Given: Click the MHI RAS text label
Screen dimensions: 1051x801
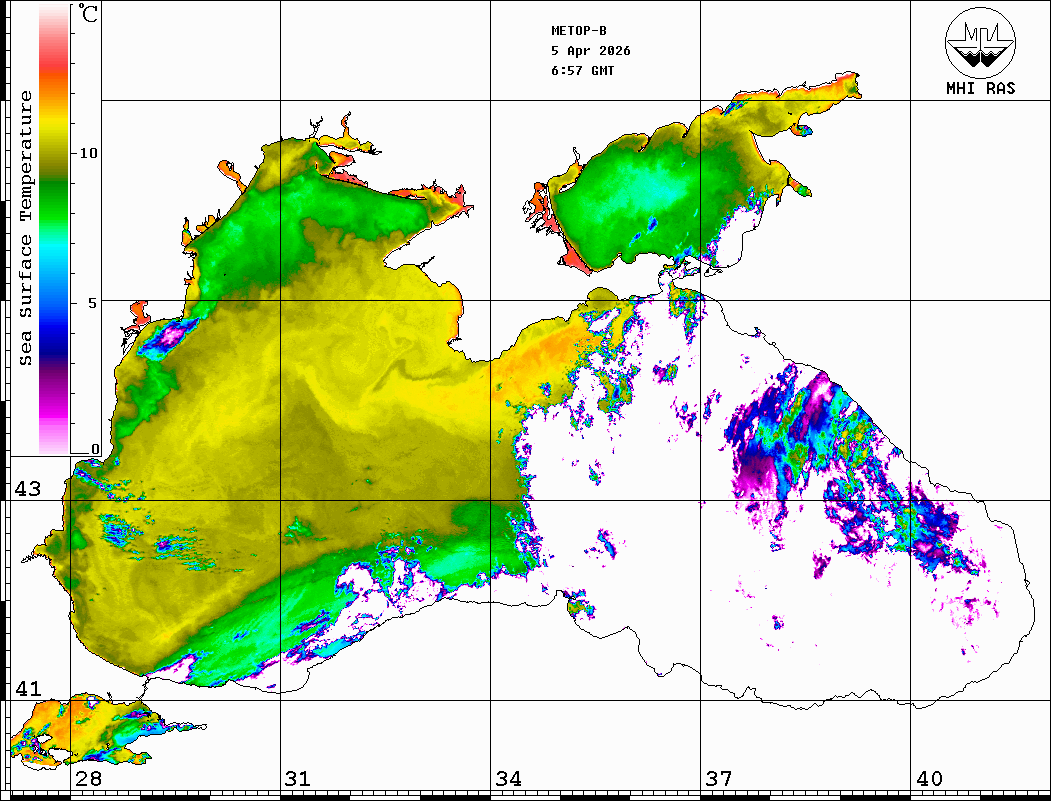Looking at the screenshot, I should click(980, 88).
